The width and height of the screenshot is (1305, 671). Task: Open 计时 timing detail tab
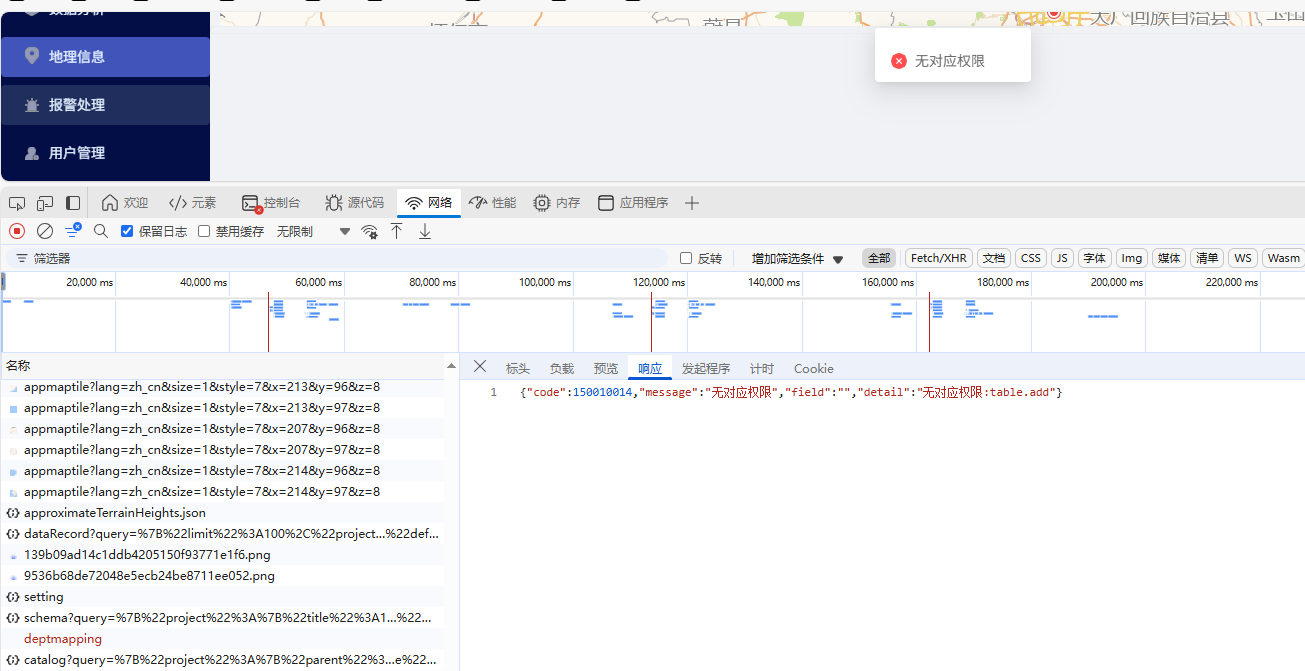[x=762, y=368]
